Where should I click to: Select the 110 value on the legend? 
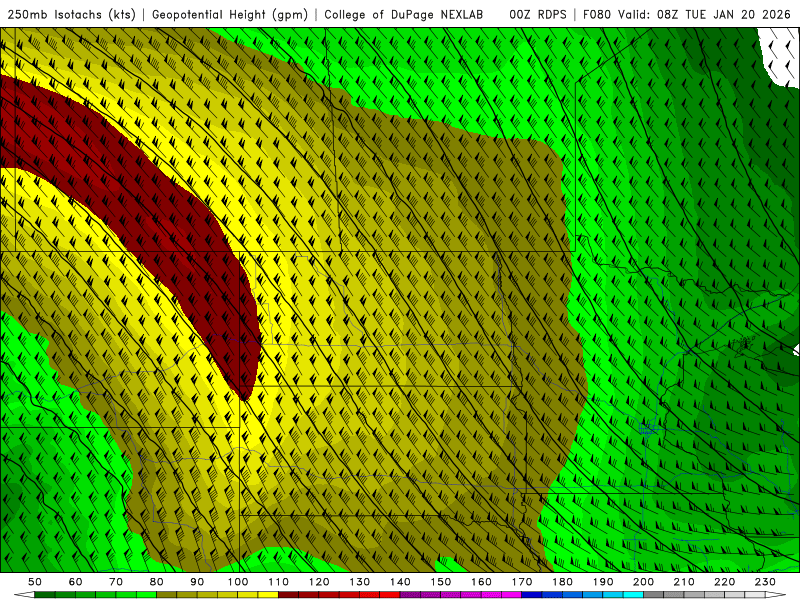(279, 582)
